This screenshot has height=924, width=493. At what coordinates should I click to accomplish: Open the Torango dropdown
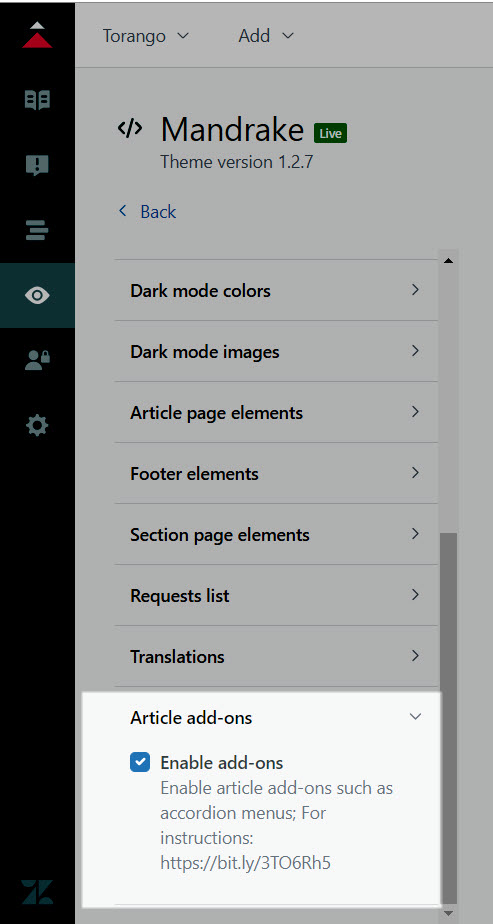[x=146, y=36]
